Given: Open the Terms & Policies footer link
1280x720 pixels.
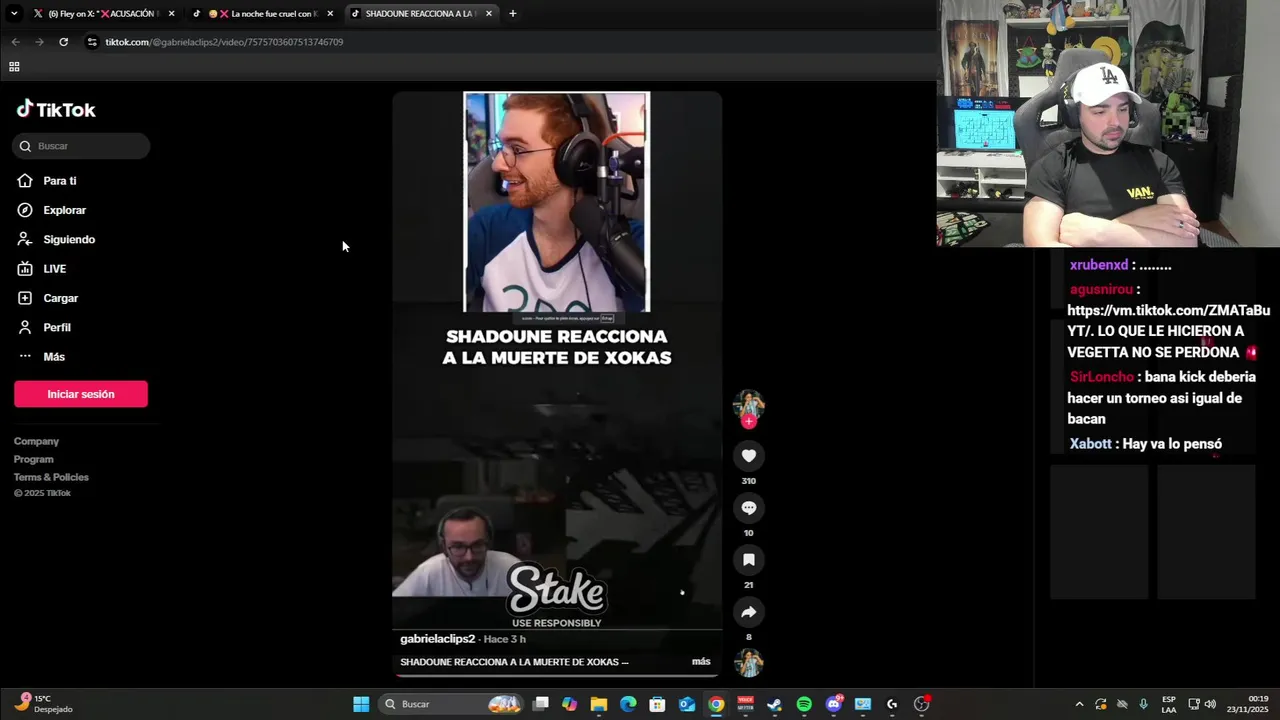Looking at the screenshot, I should coord(51,477).
